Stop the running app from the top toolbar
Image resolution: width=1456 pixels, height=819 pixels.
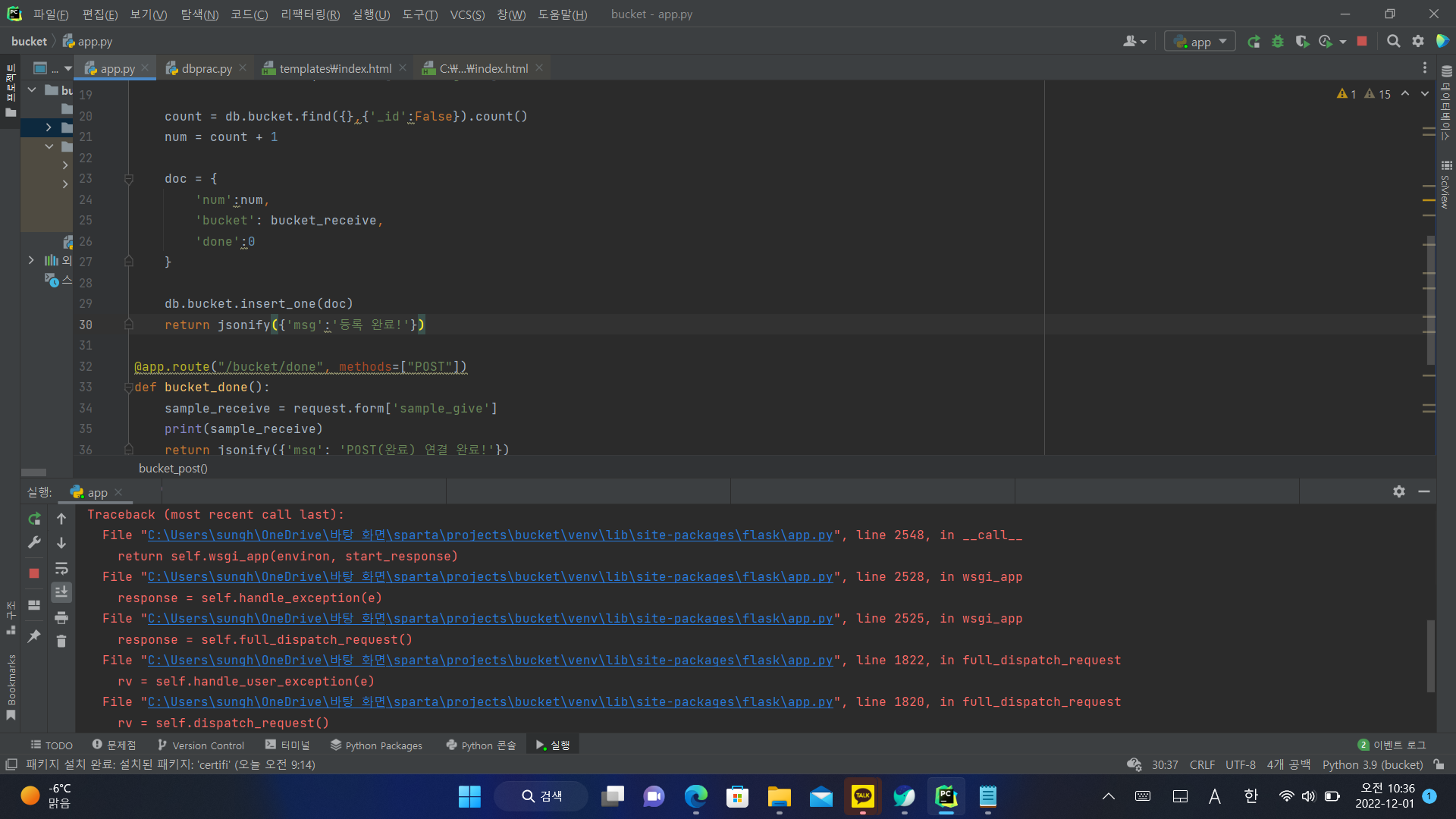coord(1362,42)
